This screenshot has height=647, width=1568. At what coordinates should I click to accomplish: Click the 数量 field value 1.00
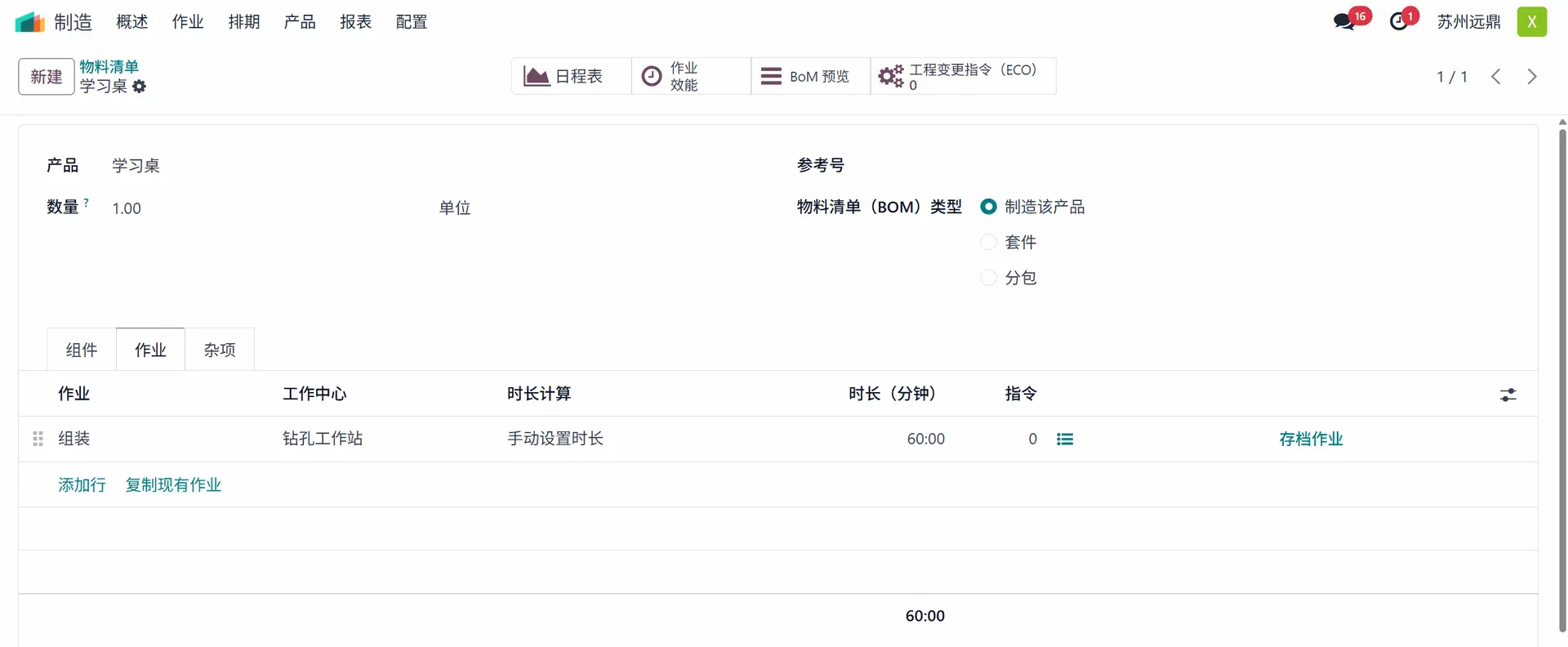click(x=127, y=209)
